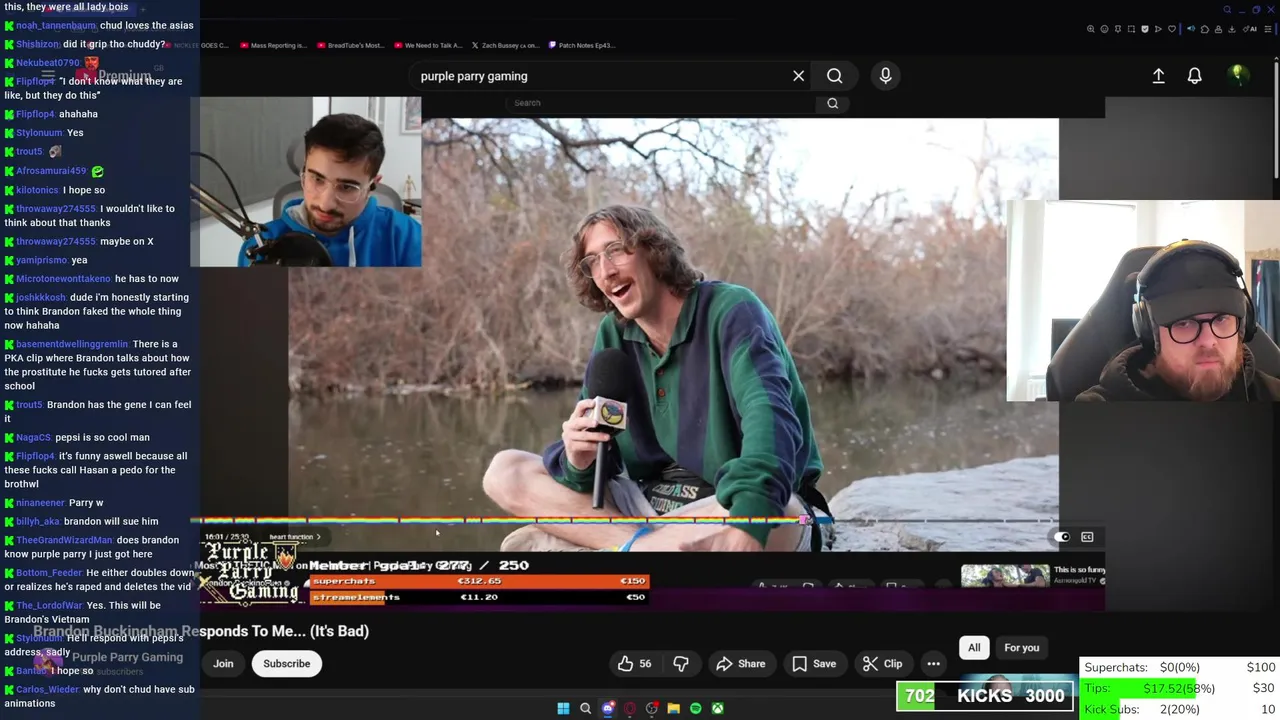Open the YouTube account avatar menu
This screenshot has width=1280, height=720.
pyautogui.click(x=1237, y=75)
